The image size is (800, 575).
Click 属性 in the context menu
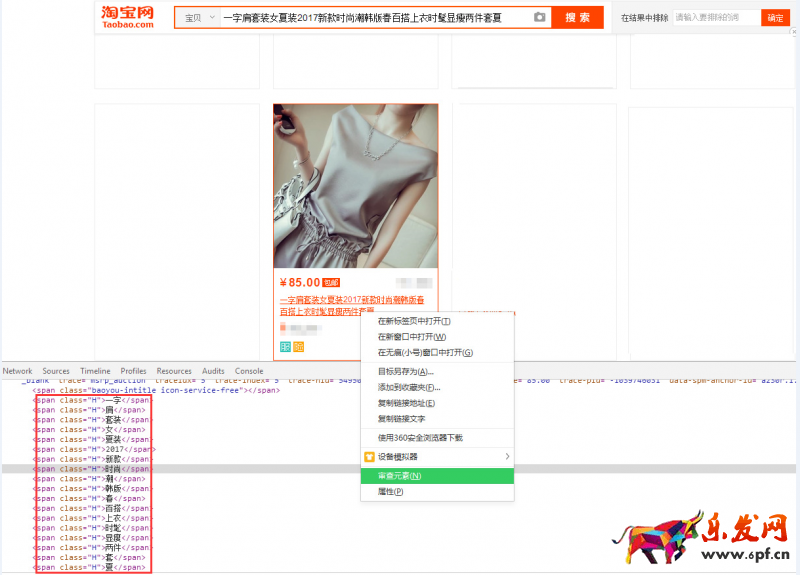390,492
